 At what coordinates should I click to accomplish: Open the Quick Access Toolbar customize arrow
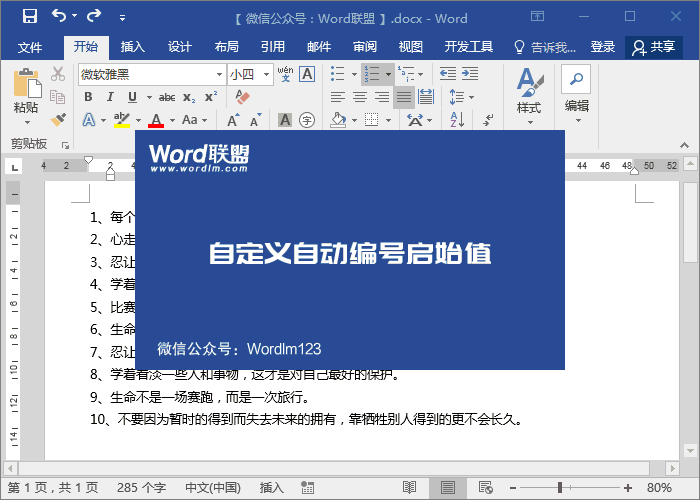[x=122, y=18]
